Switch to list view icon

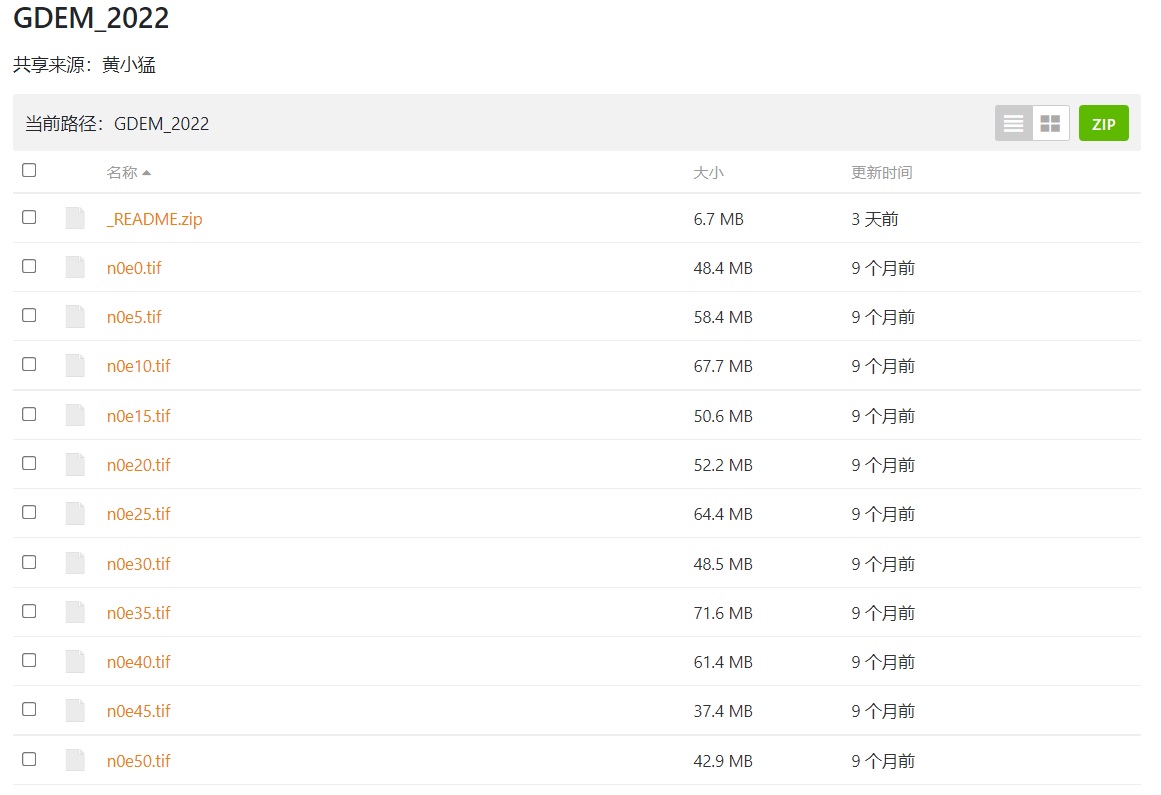point(1013,123)
